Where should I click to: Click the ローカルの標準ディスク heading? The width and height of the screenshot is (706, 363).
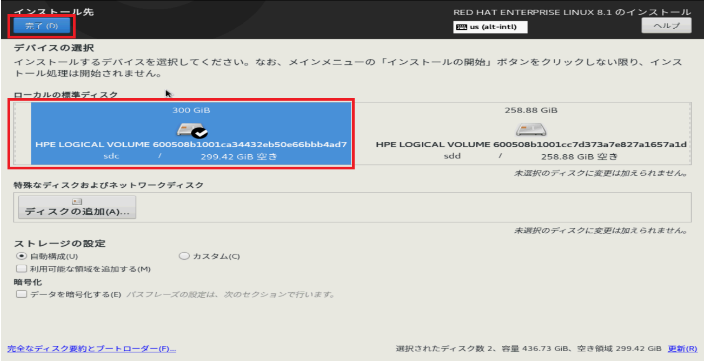click(66, 95)
